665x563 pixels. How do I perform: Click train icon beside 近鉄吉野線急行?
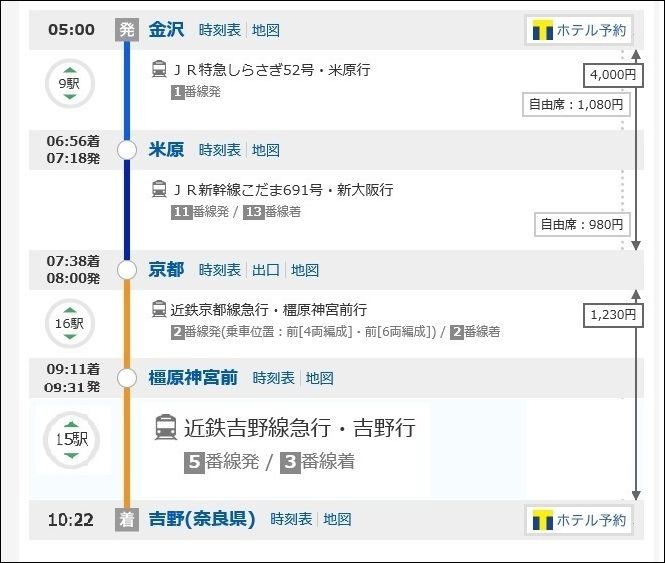[x=166, y=428]
